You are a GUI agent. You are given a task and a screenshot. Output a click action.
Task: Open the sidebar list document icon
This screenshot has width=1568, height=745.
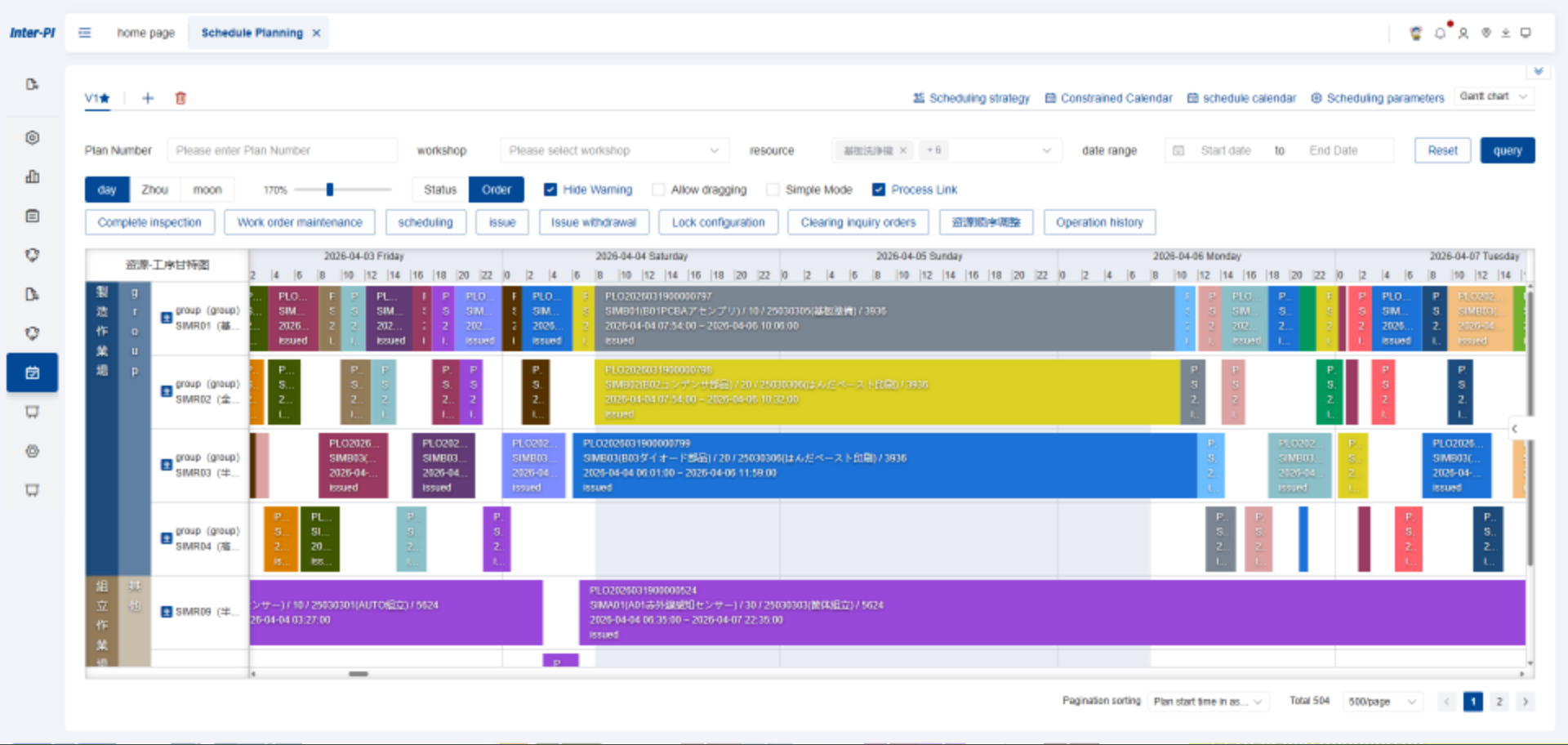pos(32,216)
